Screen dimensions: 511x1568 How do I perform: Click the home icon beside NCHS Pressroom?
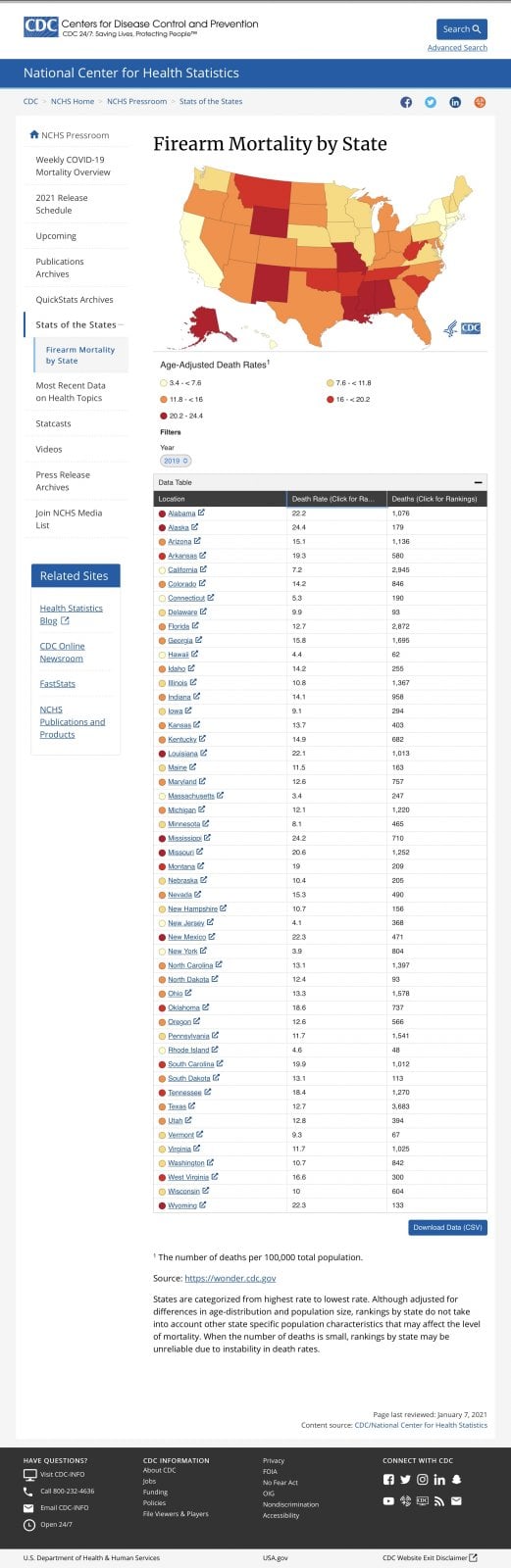click(x=34, y=135)
